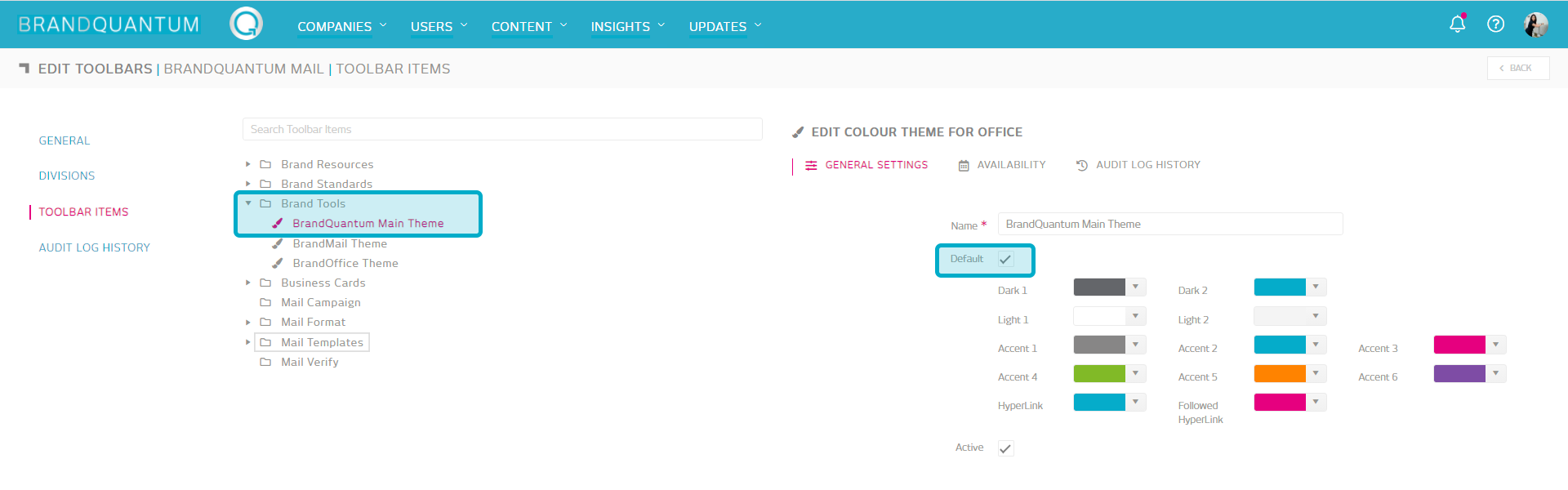
Task: Click the brush icon beside Edit Colour Theme heading
Action: (798, 132)
